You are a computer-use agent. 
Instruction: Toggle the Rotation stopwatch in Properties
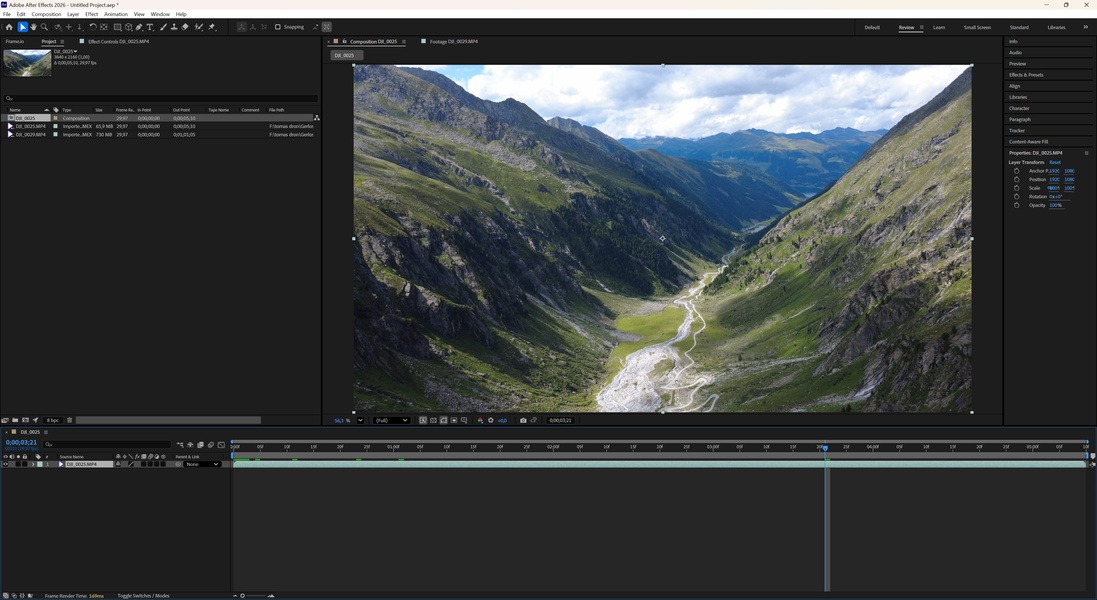tap(1017, 196)
